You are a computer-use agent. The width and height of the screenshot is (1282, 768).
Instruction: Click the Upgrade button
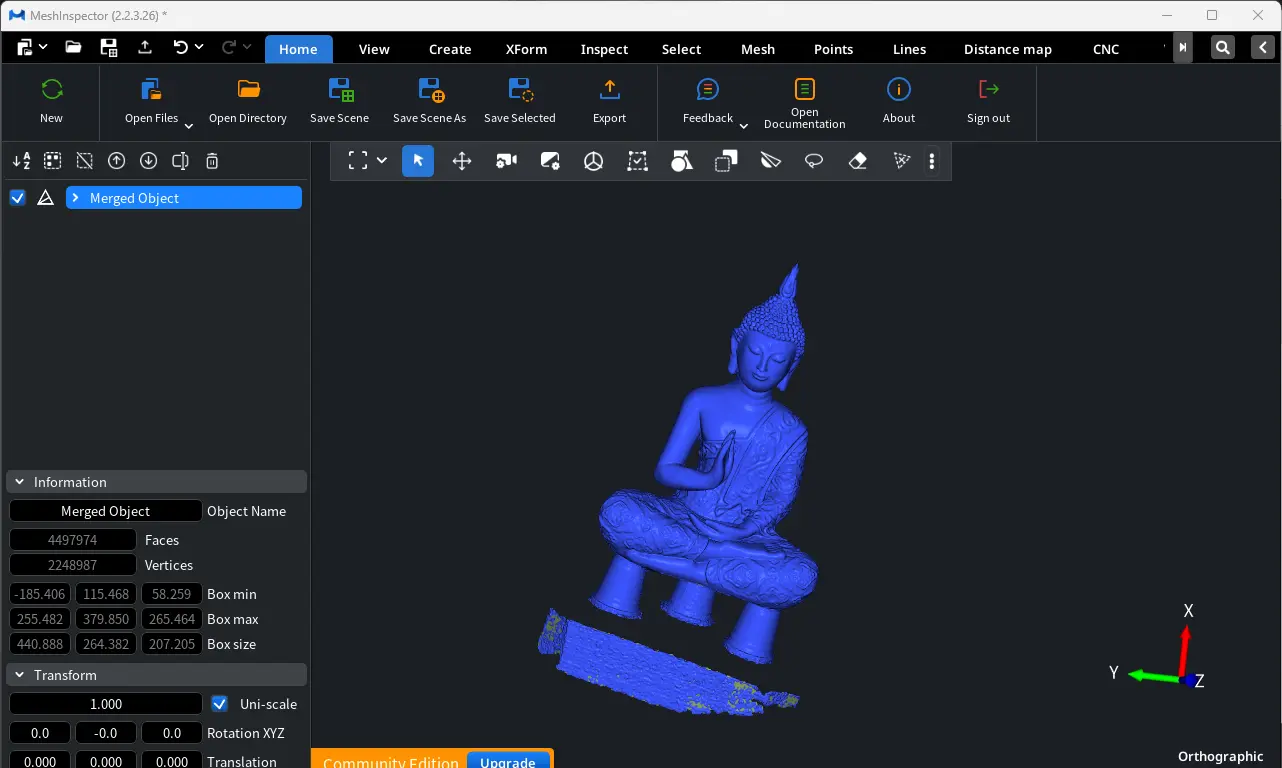508,761
